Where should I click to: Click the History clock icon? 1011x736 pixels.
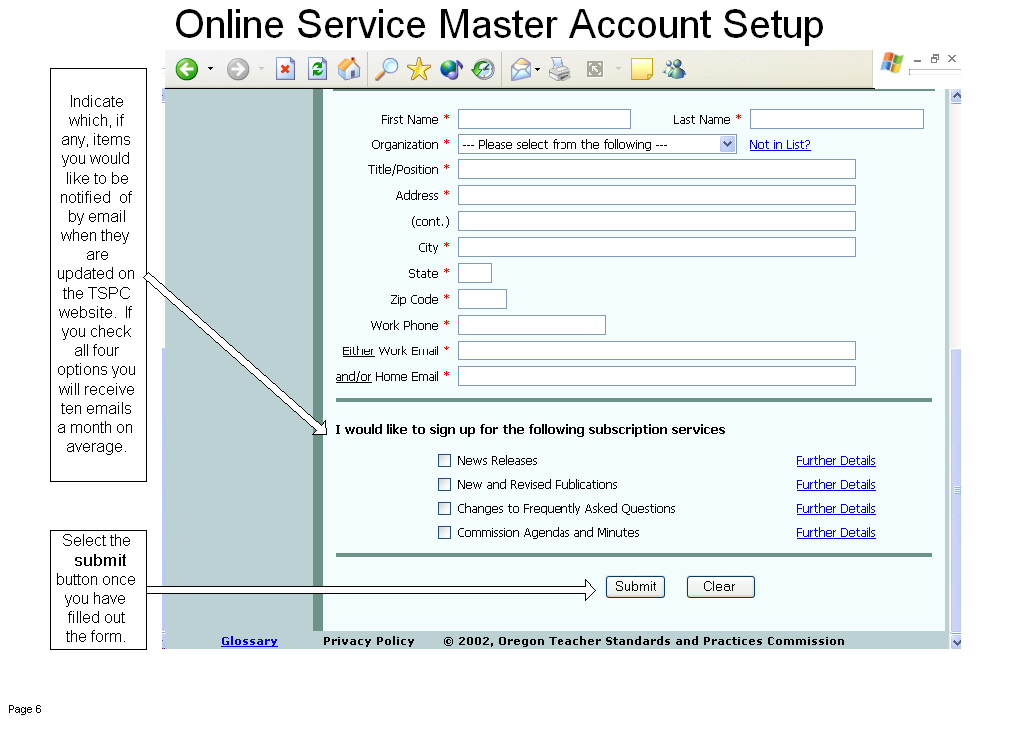483,69
